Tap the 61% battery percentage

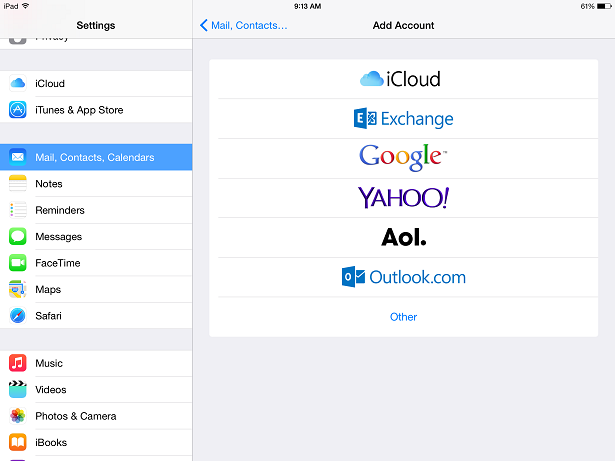point(588,6)
